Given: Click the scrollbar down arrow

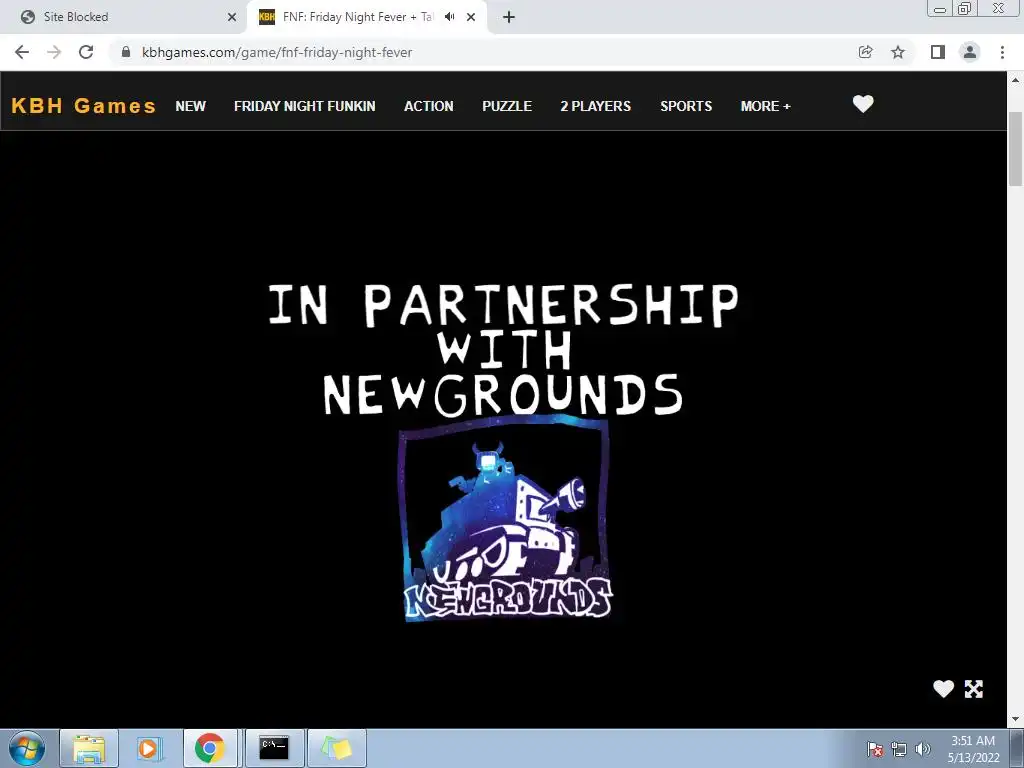Looking at the screenshot, I should pyautogui.click(x=1015, y=719).
